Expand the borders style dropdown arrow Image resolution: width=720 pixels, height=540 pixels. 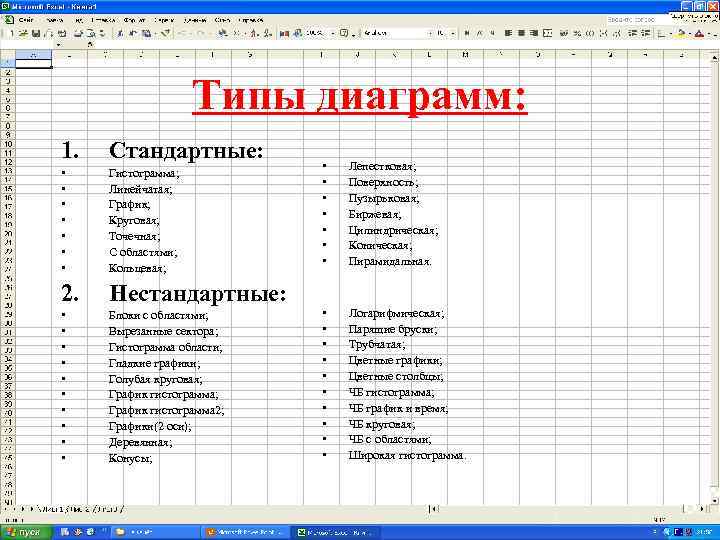[670, 34]
